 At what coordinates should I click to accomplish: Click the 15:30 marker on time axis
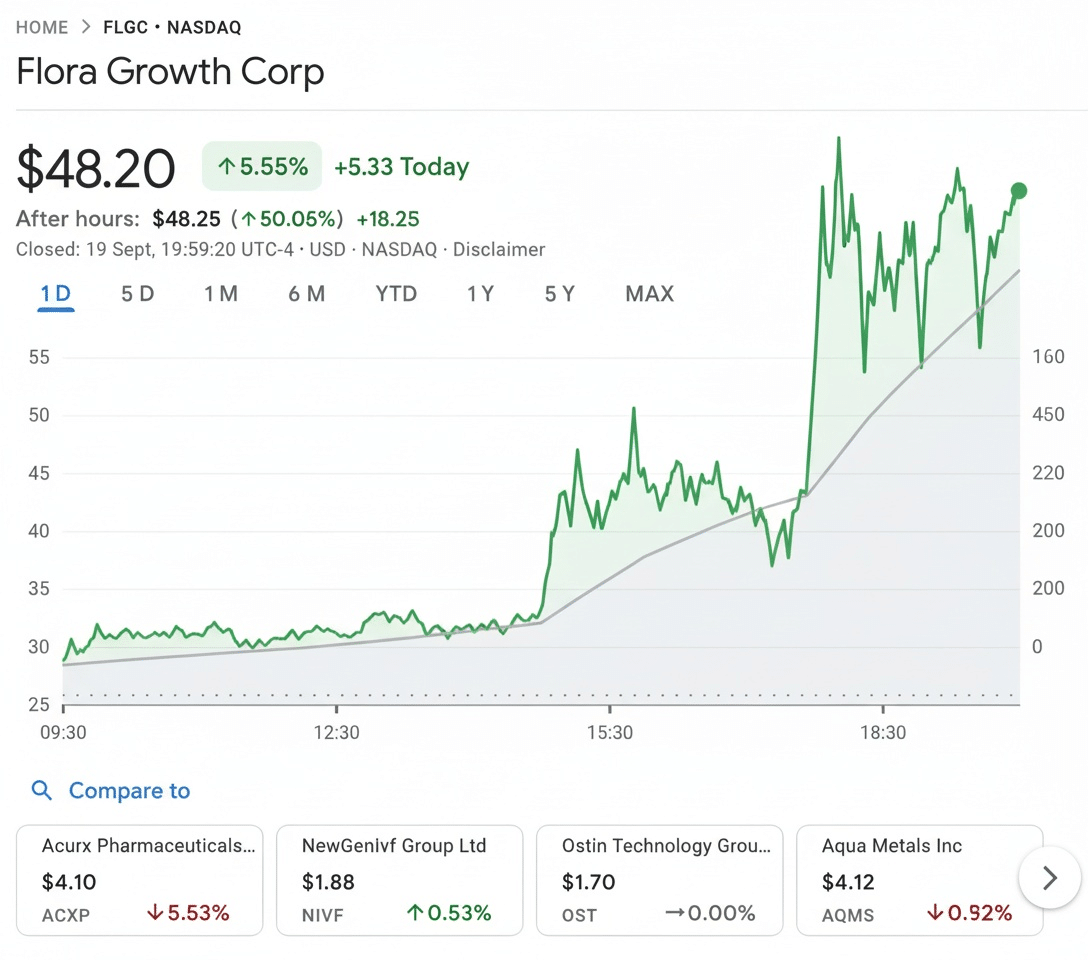click(x=610, y=733)
